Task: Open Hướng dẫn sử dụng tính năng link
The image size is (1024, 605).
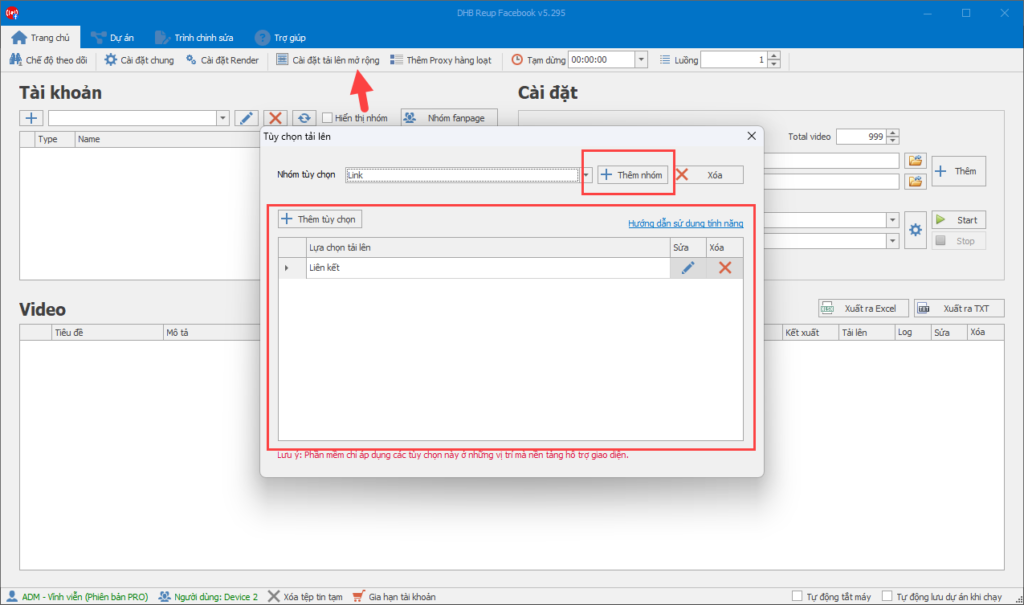Action: click(x=685, y=224)
